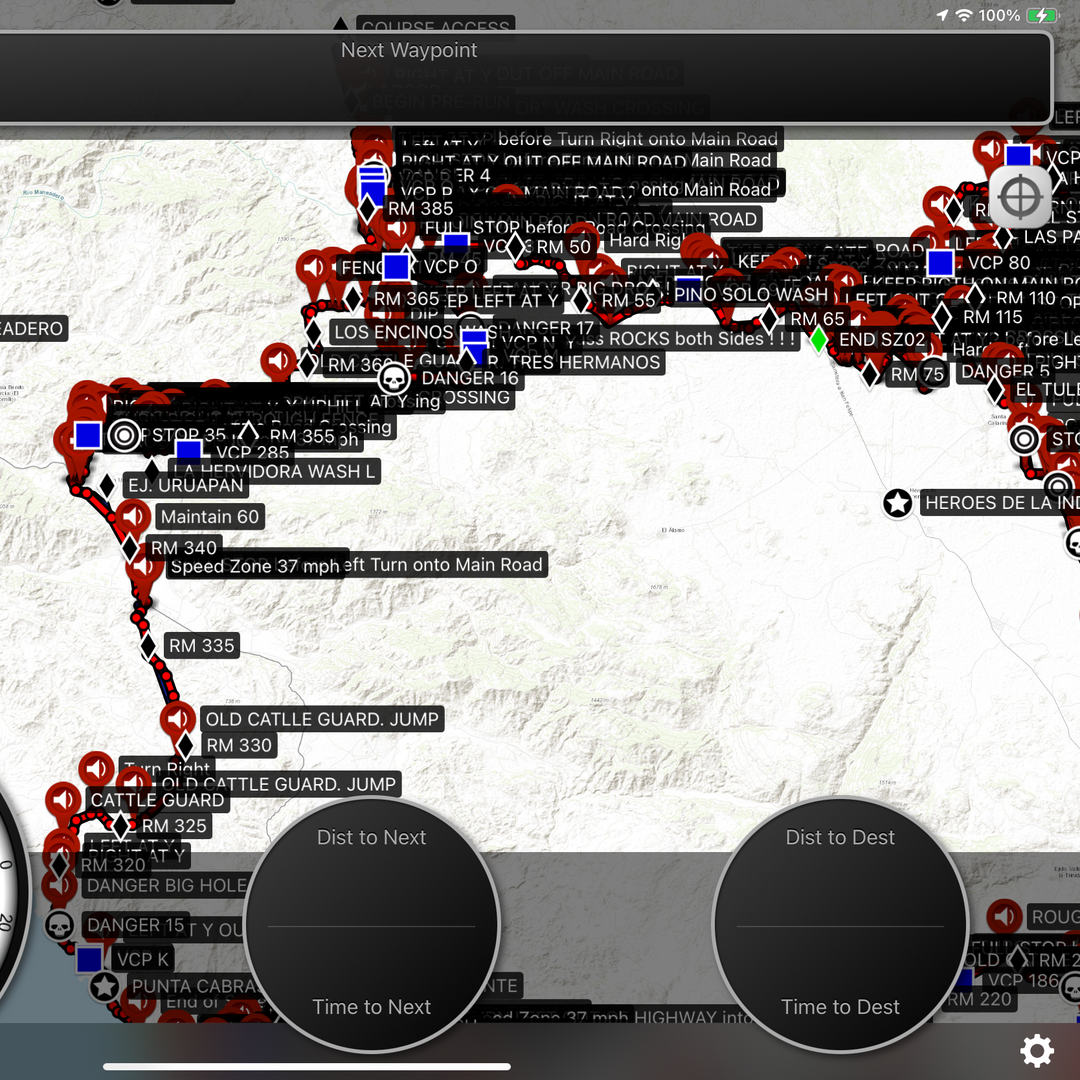Image resolution: width=1080 pixels, height=1080 pixels.
Task: Open settings with the gear icon
Action: tap(1037, 1050)
